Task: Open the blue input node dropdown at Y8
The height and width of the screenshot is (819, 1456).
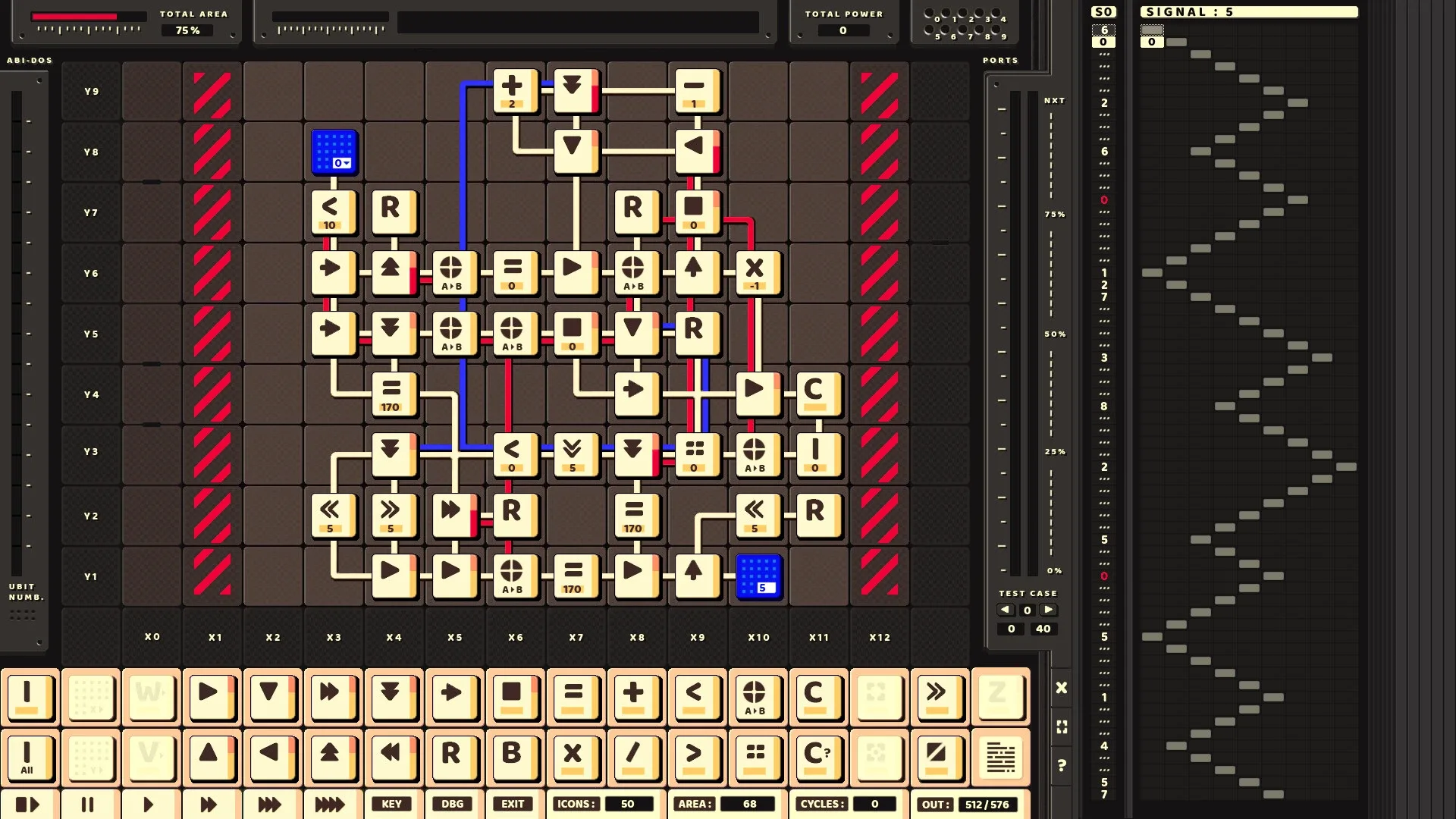Action: 342,163
